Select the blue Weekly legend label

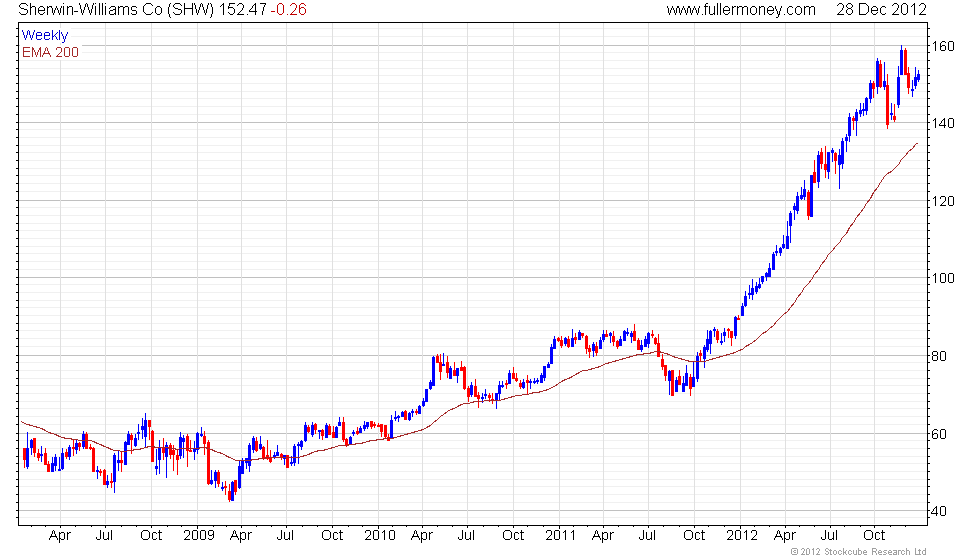pos(45,35)
